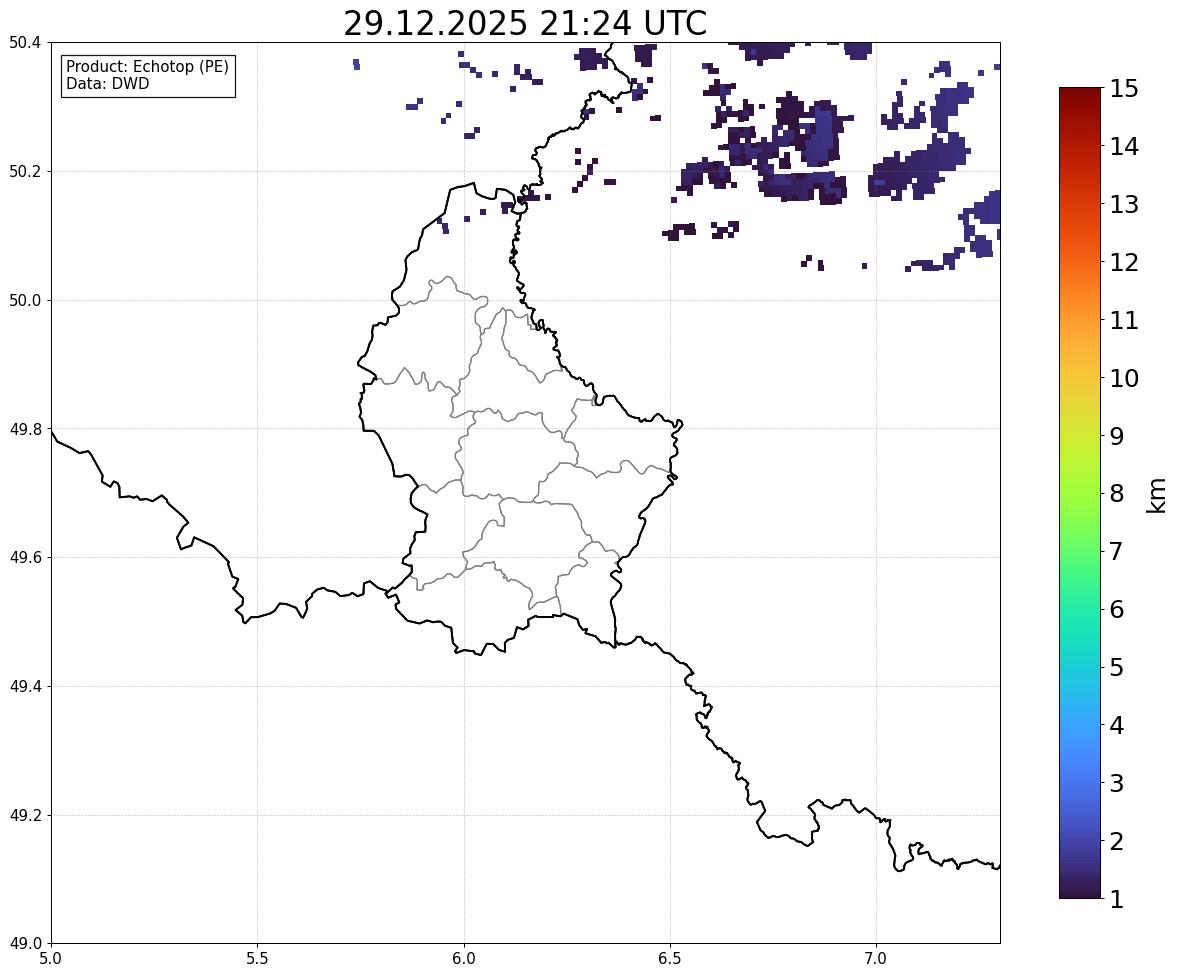Click the longitude tick label '7.0'
The width and height of the screenshot is (1178, 976).
click(877, 959)
